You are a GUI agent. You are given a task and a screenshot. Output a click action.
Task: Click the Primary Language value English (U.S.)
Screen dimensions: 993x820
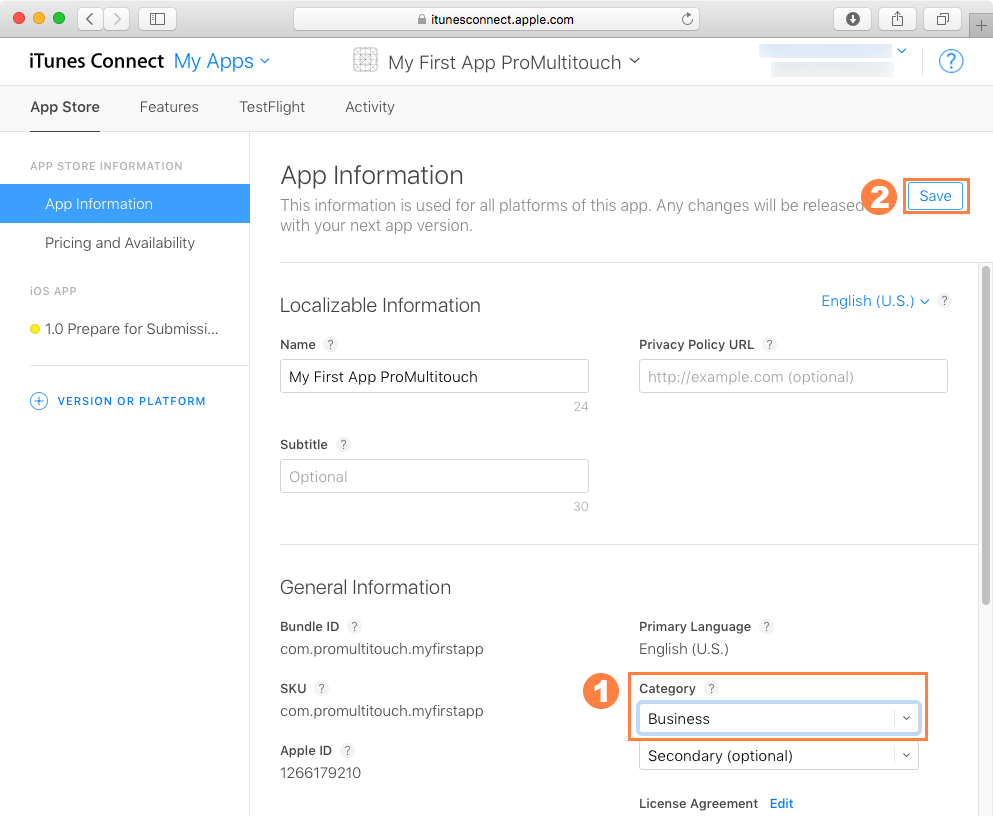pos(684,649)
